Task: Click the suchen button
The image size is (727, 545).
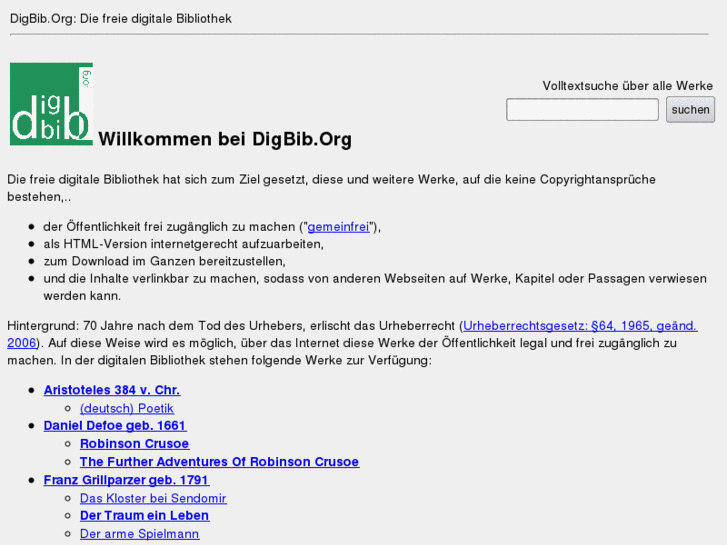Action: [x=690, y=110]
